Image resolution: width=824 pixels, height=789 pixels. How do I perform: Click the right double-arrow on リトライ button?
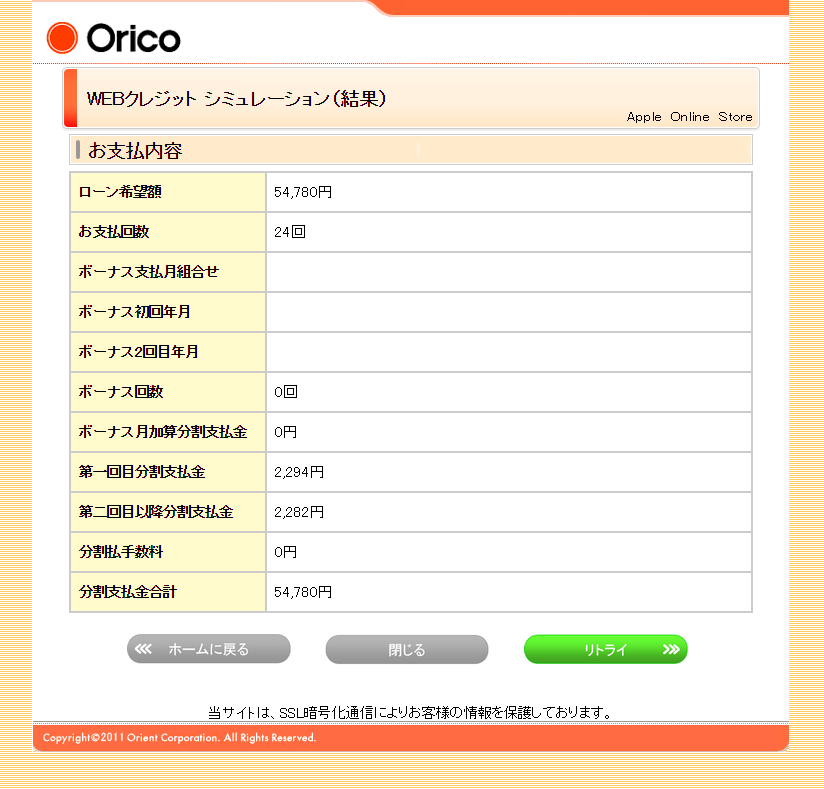click(x=671, y=649)
